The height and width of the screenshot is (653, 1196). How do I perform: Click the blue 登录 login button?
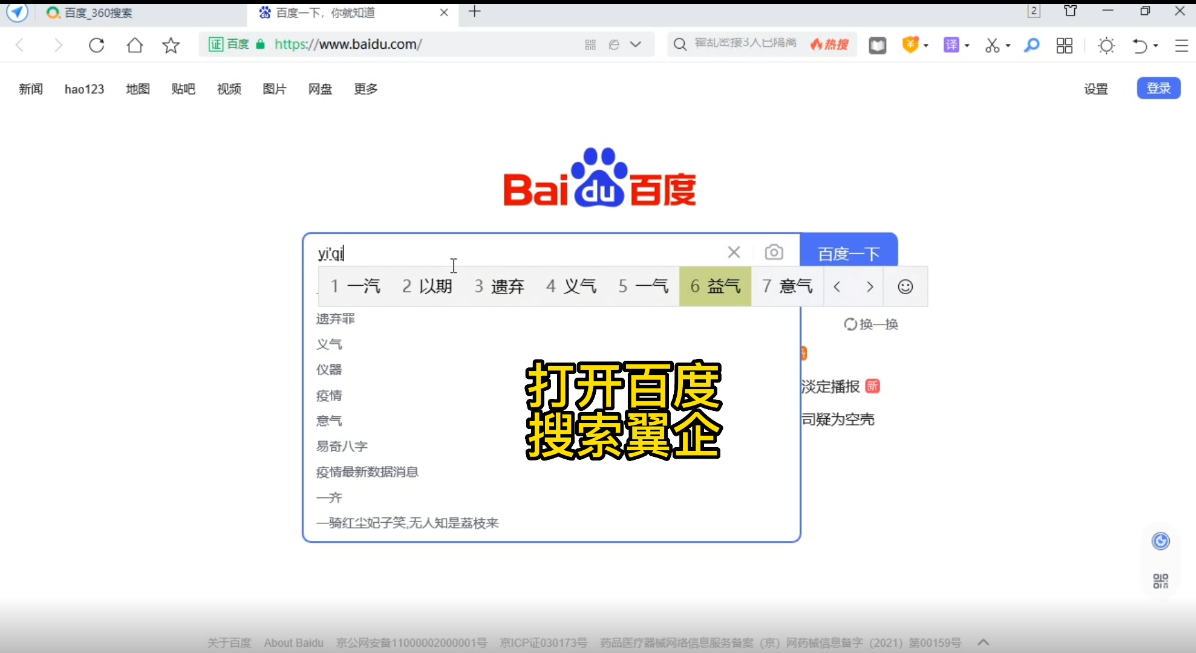pos(1159,88)
